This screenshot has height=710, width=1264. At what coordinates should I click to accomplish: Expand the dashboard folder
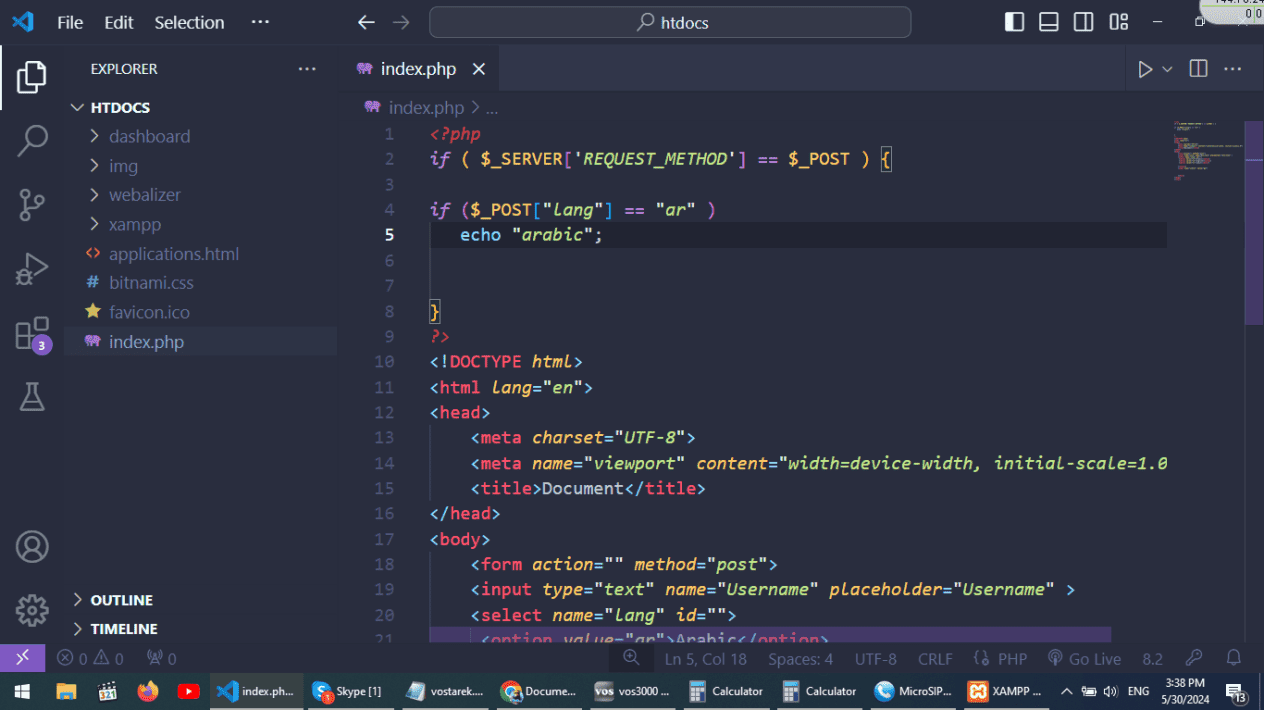pos(200,136)
